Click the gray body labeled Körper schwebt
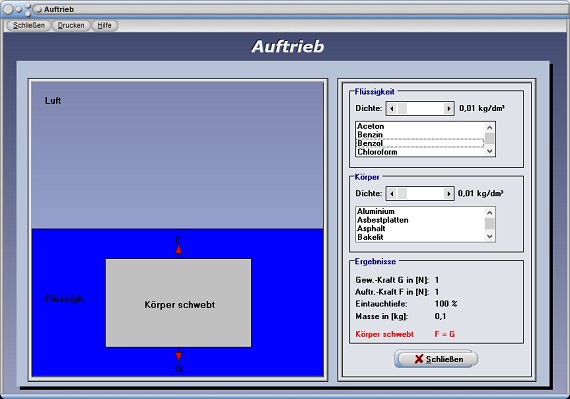The width and height of the screenshot is (570, 399). point(178,303)
